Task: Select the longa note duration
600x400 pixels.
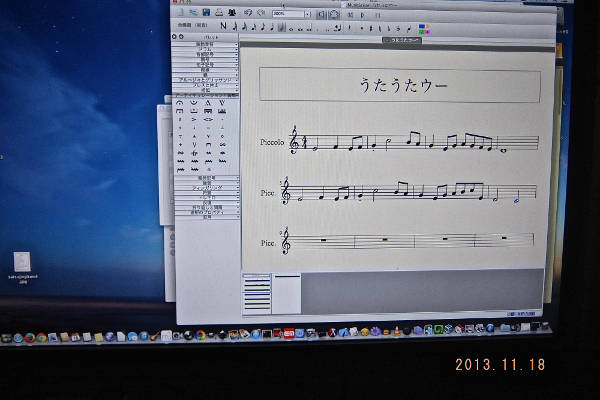Action: click(309, 28)
